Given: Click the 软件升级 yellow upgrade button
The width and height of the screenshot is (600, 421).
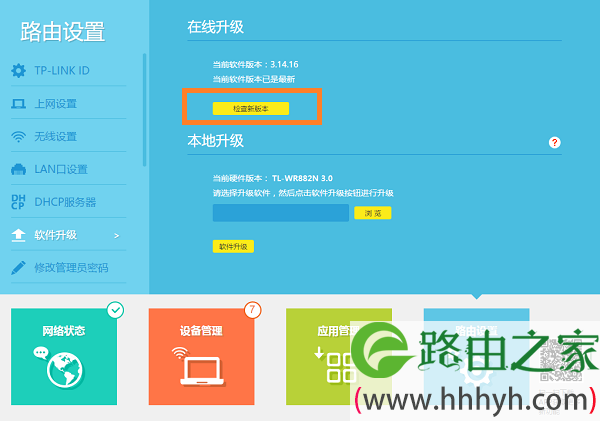Looking at the screenshot, I should click(233, 246).
